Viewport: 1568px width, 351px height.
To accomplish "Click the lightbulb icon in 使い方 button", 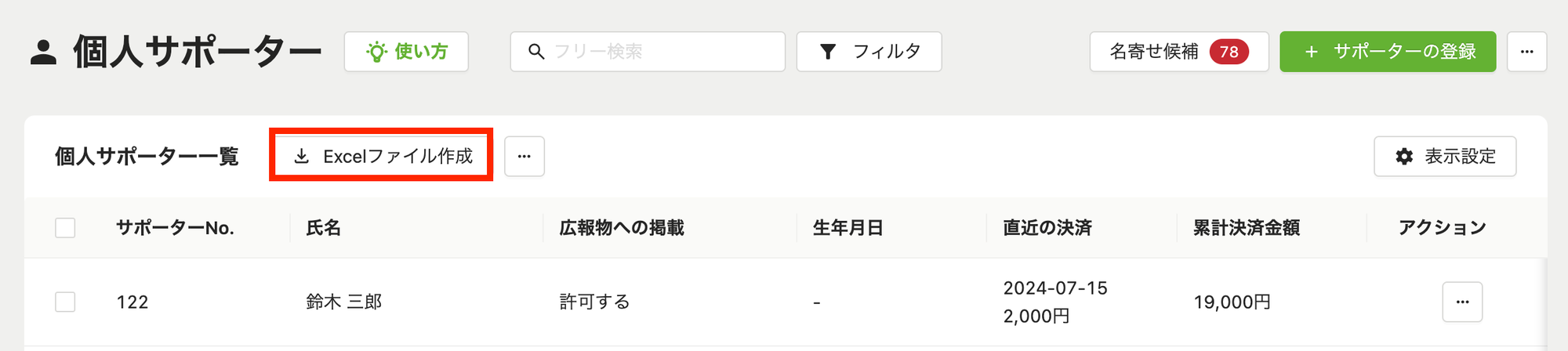I will click(x=377, y=52).
